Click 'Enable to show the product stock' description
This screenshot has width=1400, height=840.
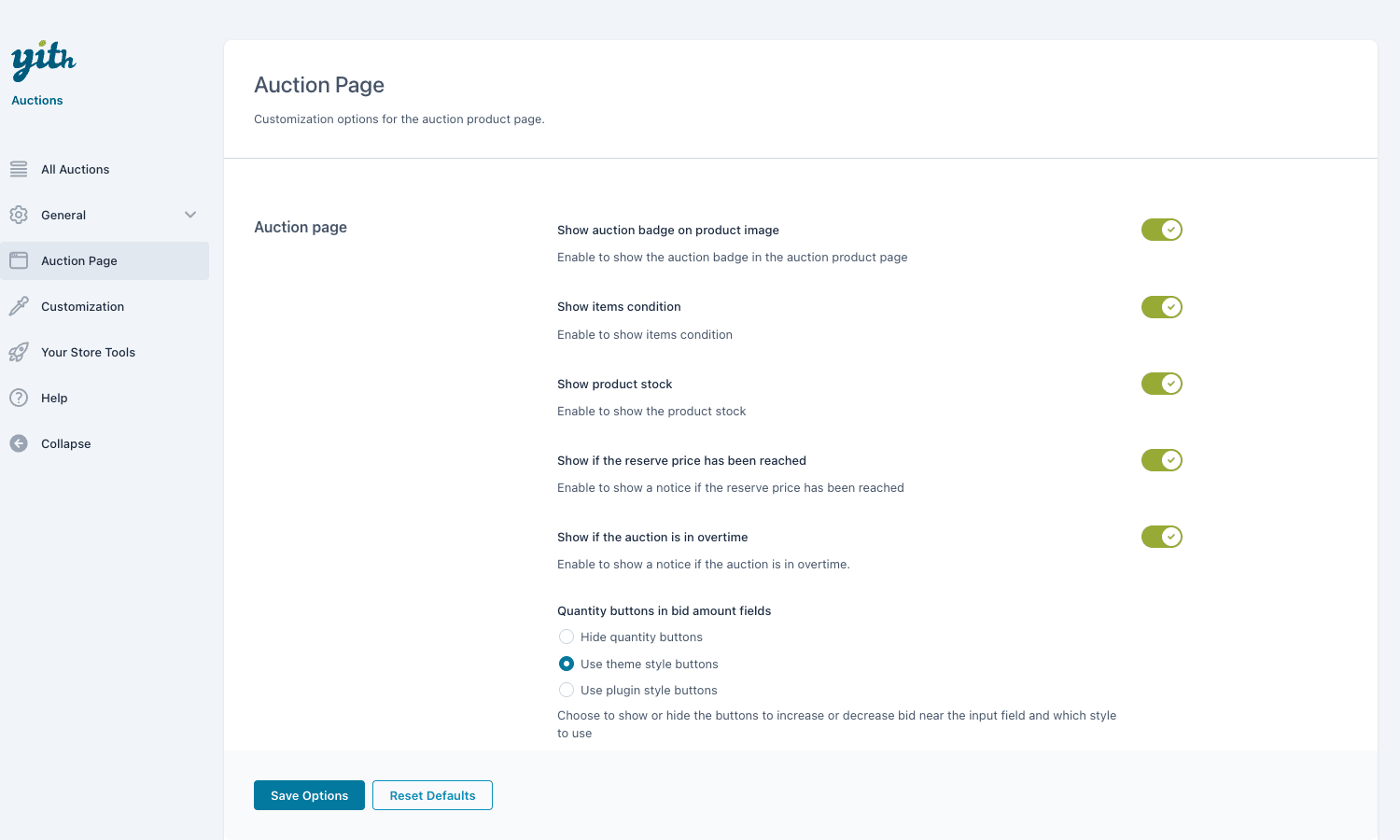[x=651, y=411]
